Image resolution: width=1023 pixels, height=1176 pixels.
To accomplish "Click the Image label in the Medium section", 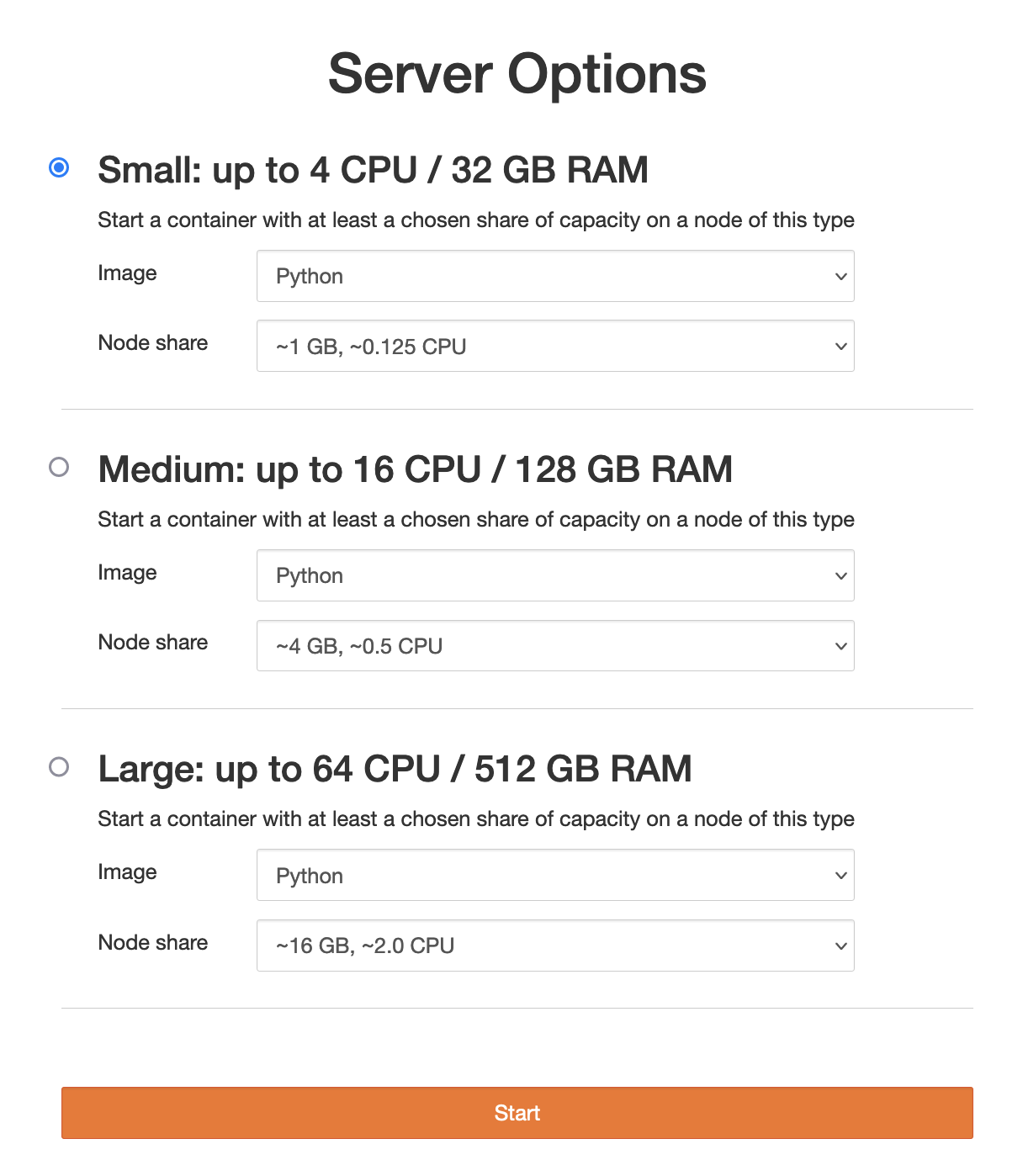I will [x=127, y=573].
